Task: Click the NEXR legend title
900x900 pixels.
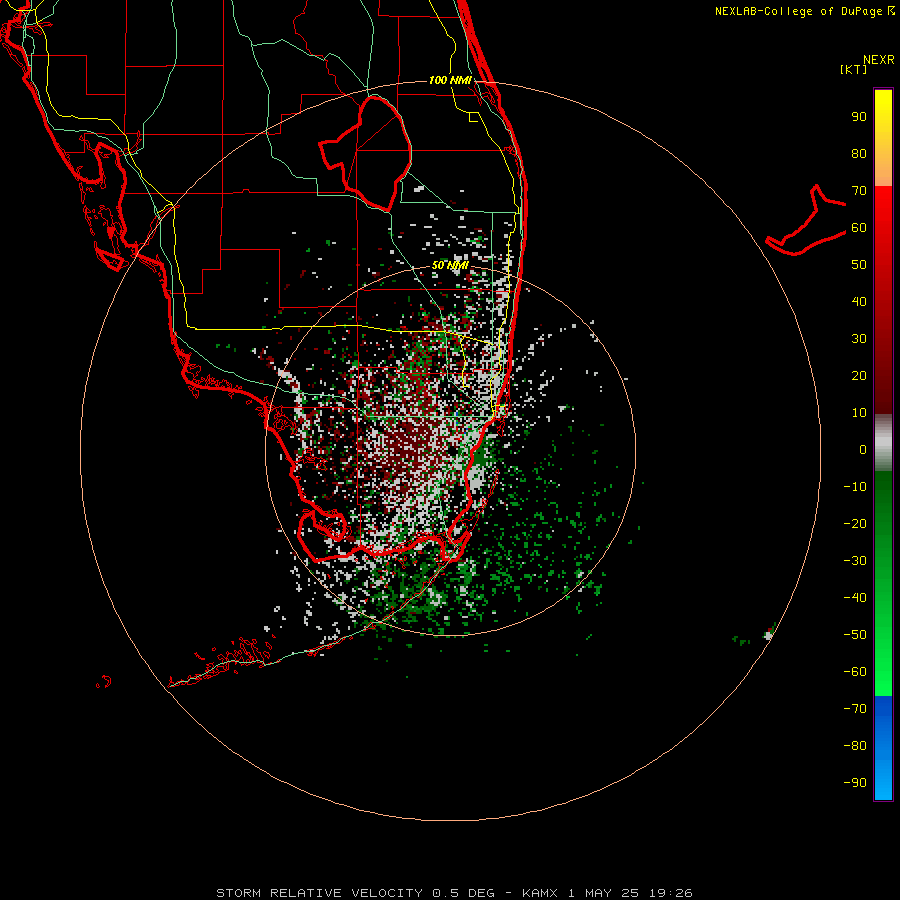Action: (879, 60)
